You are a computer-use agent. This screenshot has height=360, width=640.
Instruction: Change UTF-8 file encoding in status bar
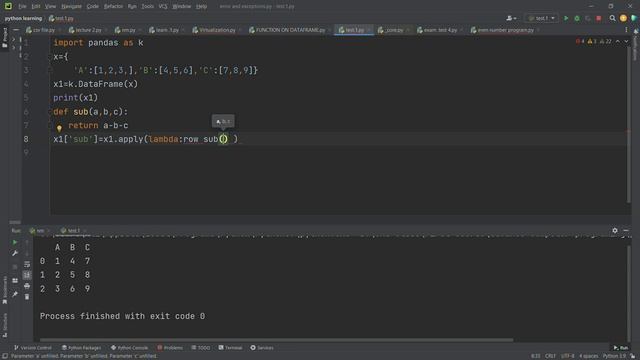coord(567,356)
